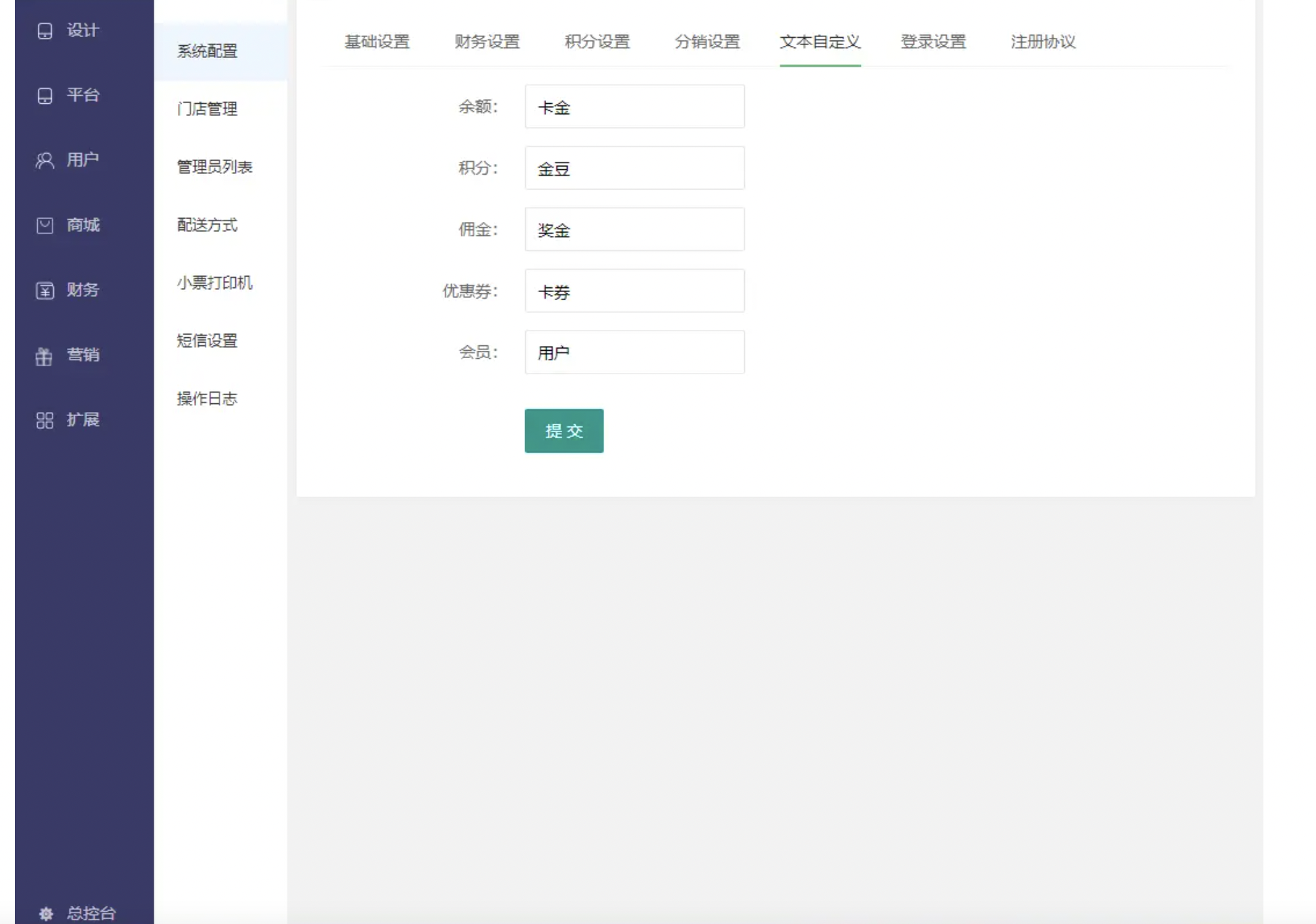Viewport: 1316px width, 924px height.
Task: Select the 文本自定义 tab
Action: 820,42
